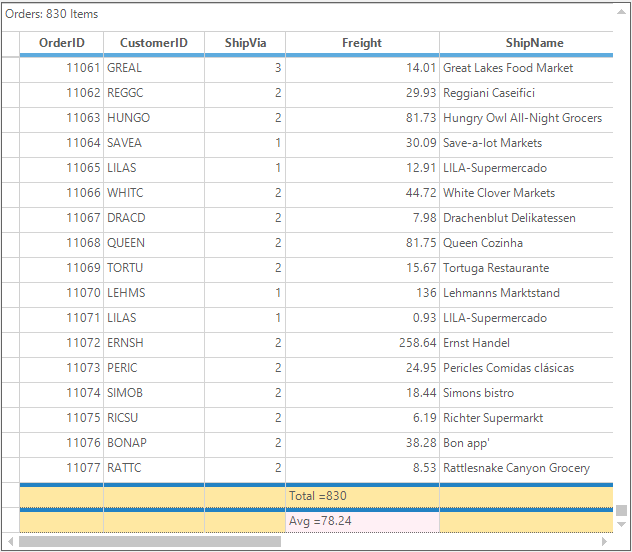Select CustomerID cell SAVEA
The image size is (632, 552).
tap(154, 145)
